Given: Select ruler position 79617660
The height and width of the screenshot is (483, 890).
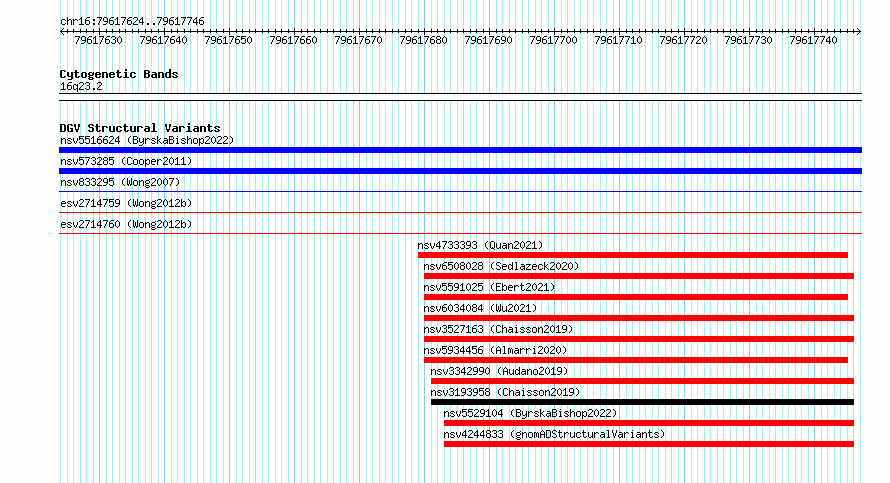Looking at the screenshot, I should (x=293, y=40).
